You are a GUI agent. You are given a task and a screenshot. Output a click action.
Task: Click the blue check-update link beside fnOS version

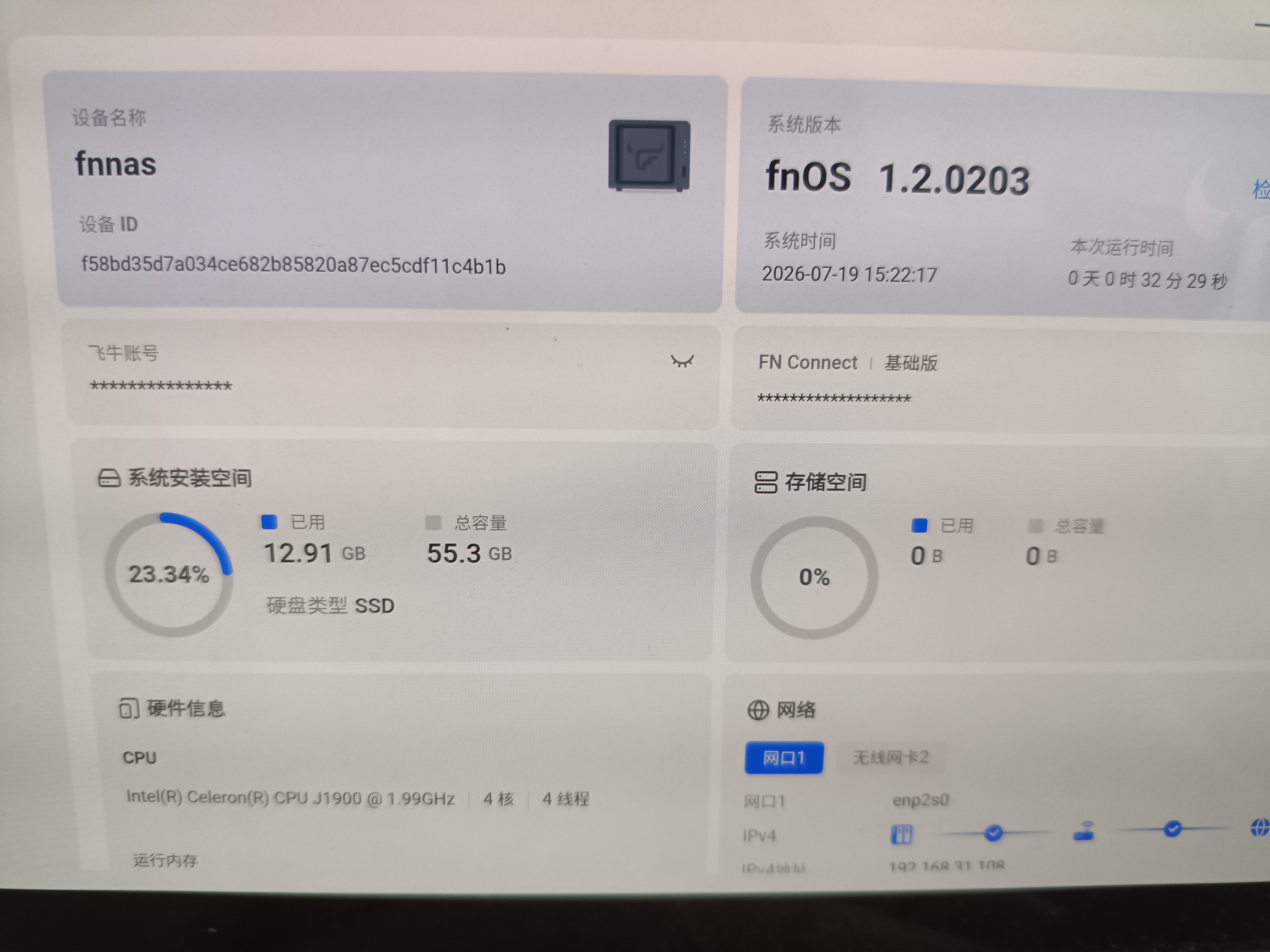coord(1261,189)
